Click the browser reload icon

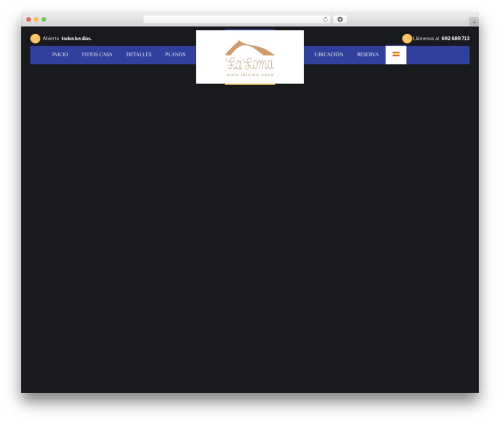[x=325, y=20]
